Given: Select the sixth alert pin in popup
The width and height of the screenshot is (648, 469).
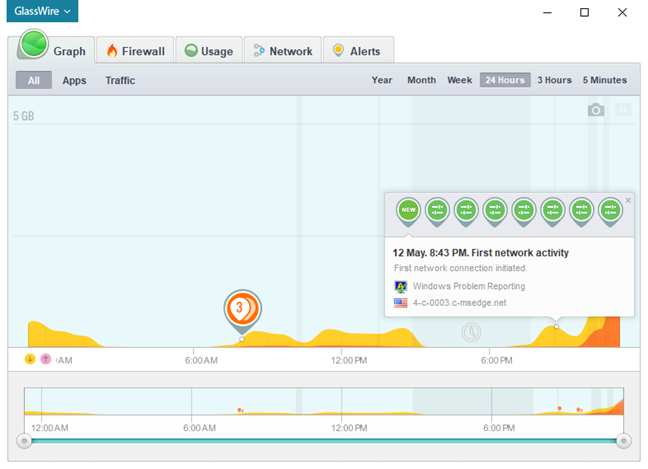Looking at the screenshot, I should pos(553,212).
